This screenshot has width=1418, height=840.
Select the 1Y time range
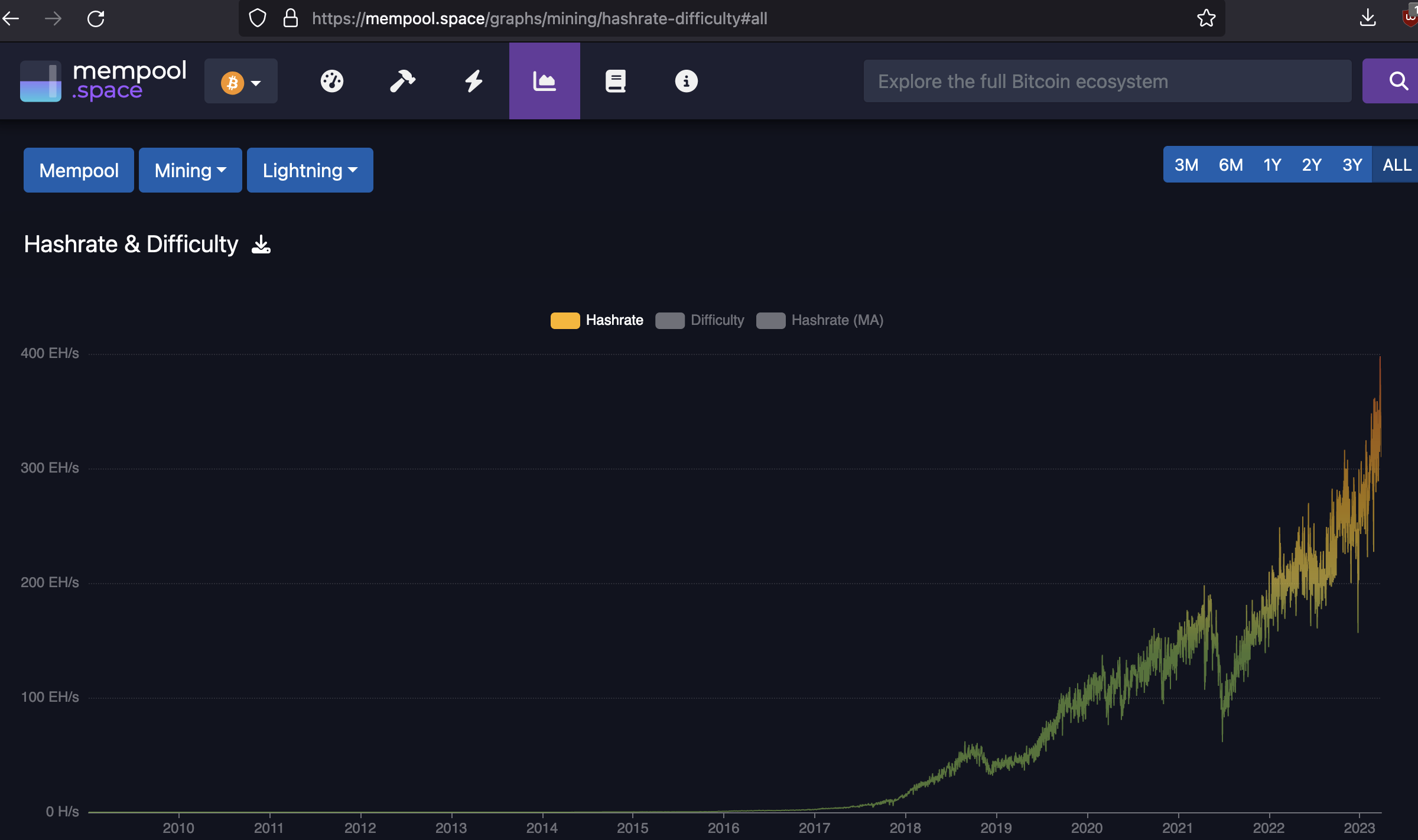pos(1271,165)
